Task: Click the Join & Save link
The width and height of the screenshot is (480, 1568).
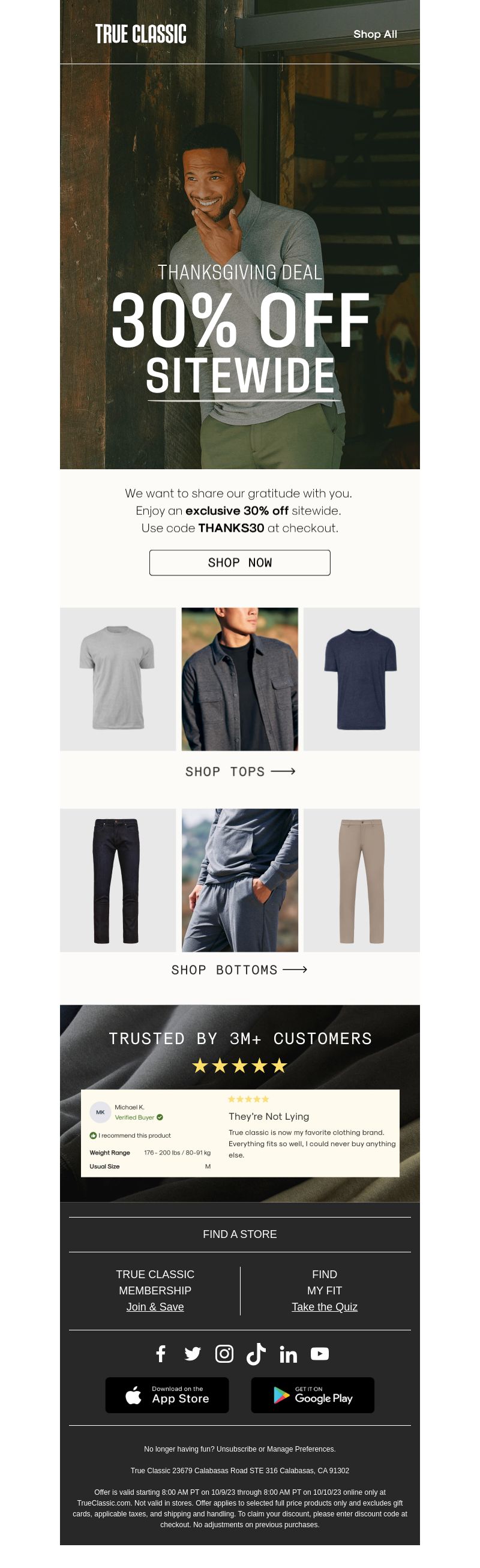Action: [155, 1307]
